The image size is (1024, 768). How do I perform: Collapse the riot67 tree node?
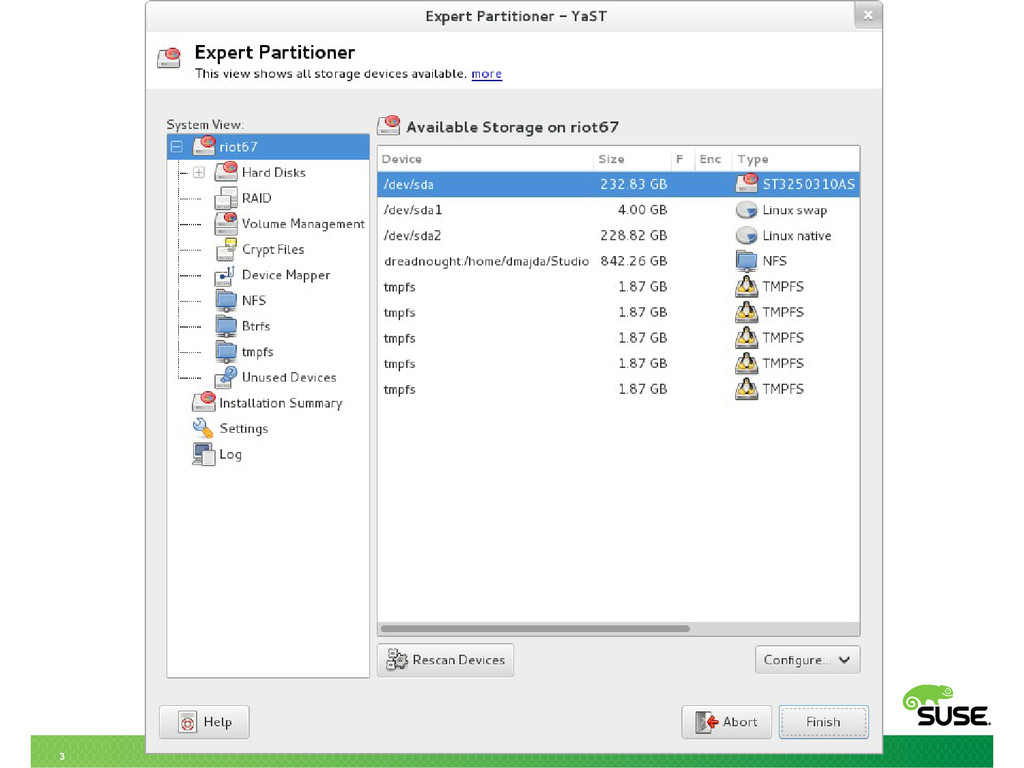(176, 146)
